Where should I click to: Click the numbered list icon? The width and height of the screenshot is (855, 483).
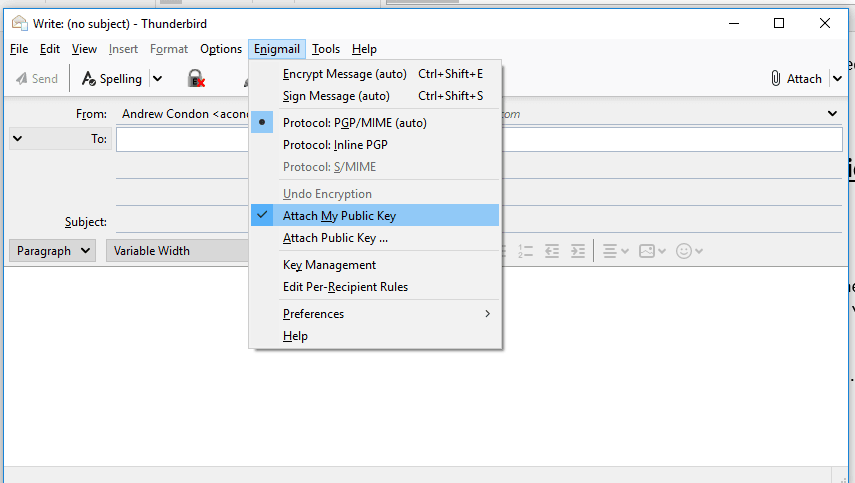tap(525, 251)
